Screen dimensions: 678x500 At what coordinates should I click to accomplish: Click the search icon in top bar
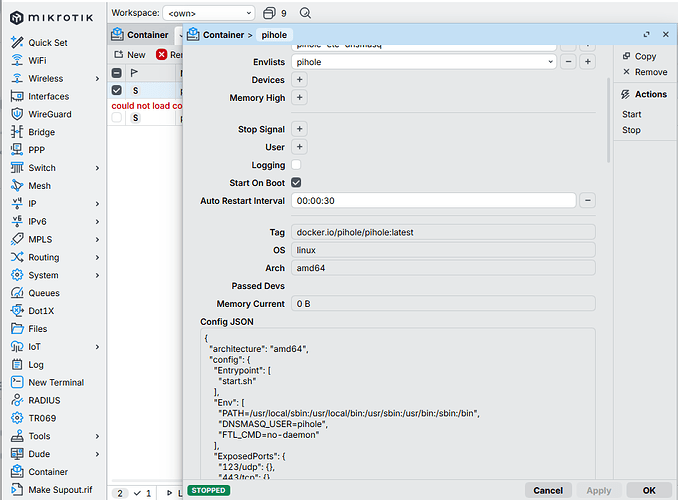305,13
